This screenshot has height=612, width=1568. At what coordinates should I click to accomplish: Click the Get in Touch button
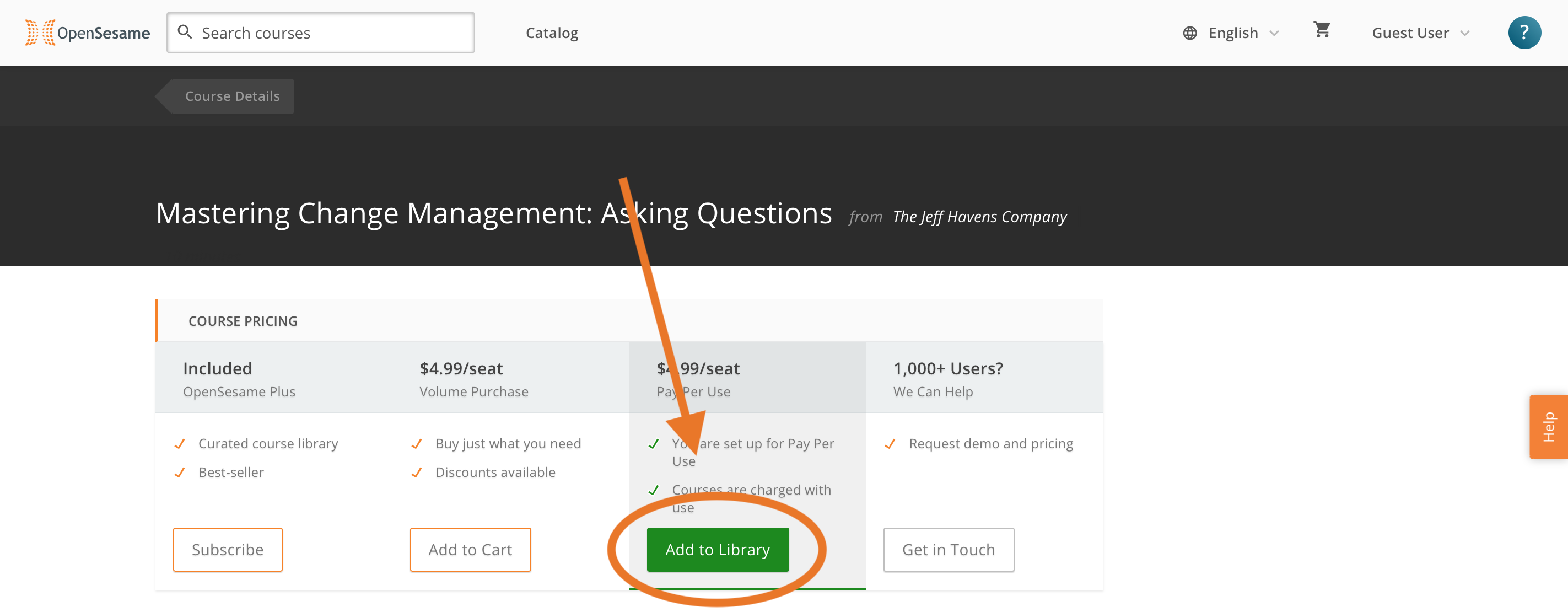coord(949,549)
